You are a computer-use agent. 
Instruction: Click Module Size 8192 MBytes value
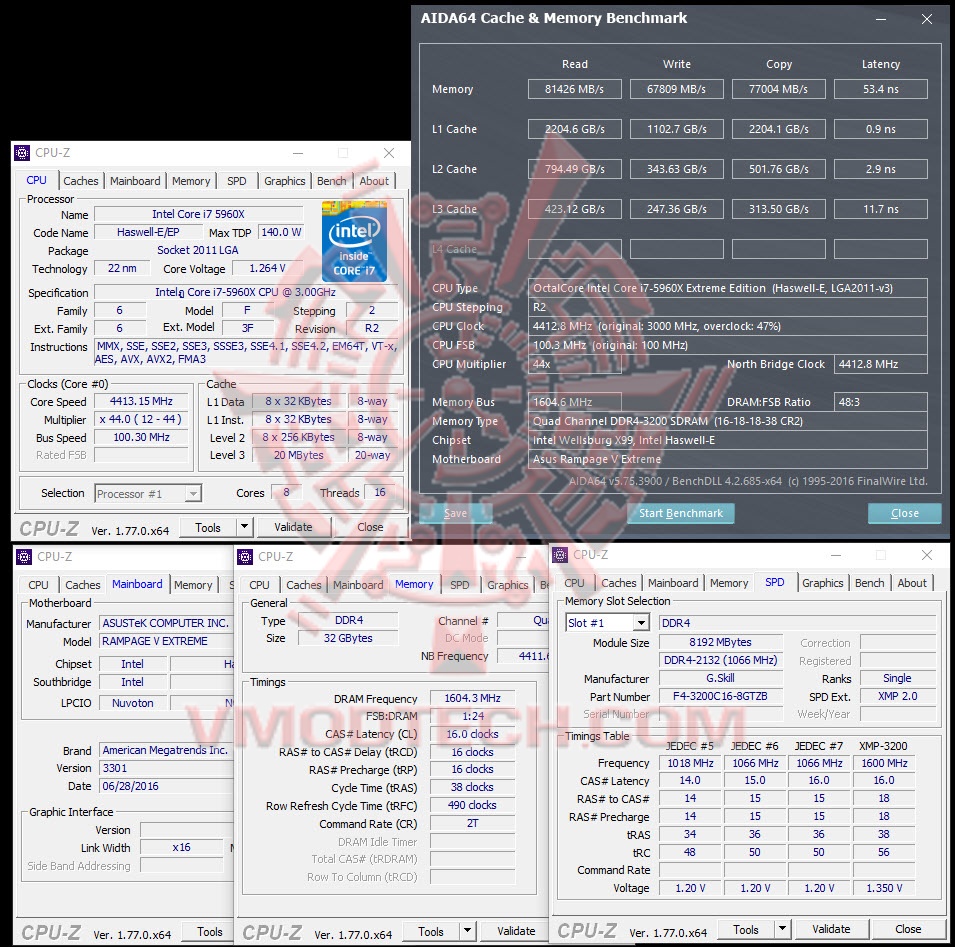click(x=721, y=642)
